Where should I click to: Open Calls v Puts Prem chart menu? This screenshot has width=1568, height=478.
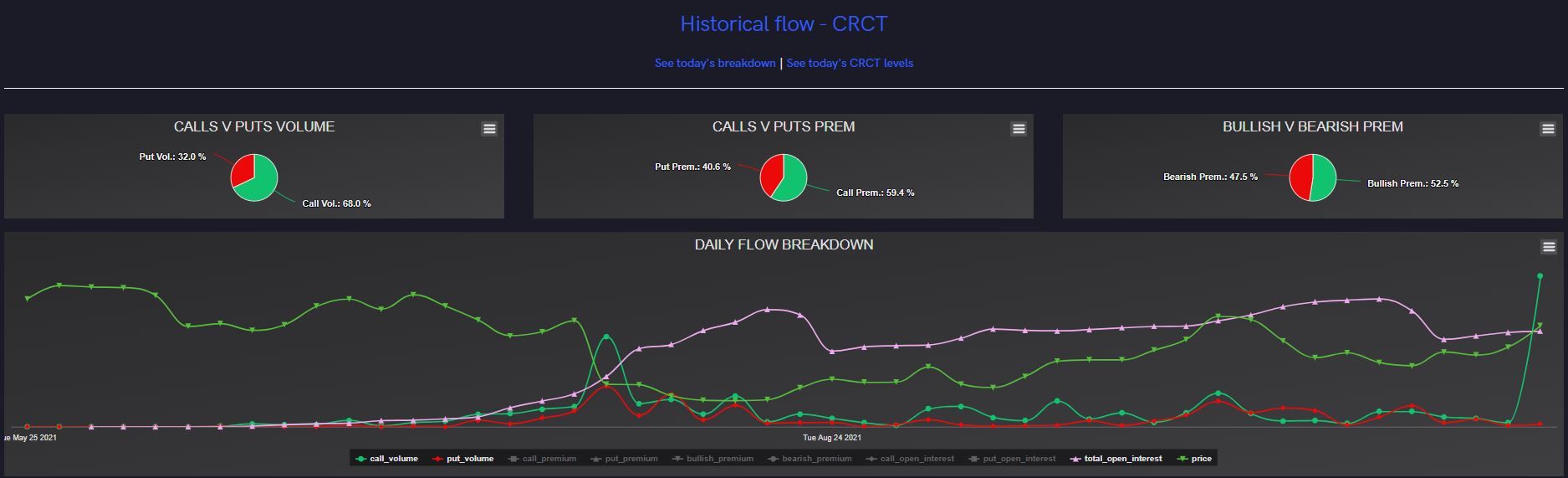(x=1019, y=129)
